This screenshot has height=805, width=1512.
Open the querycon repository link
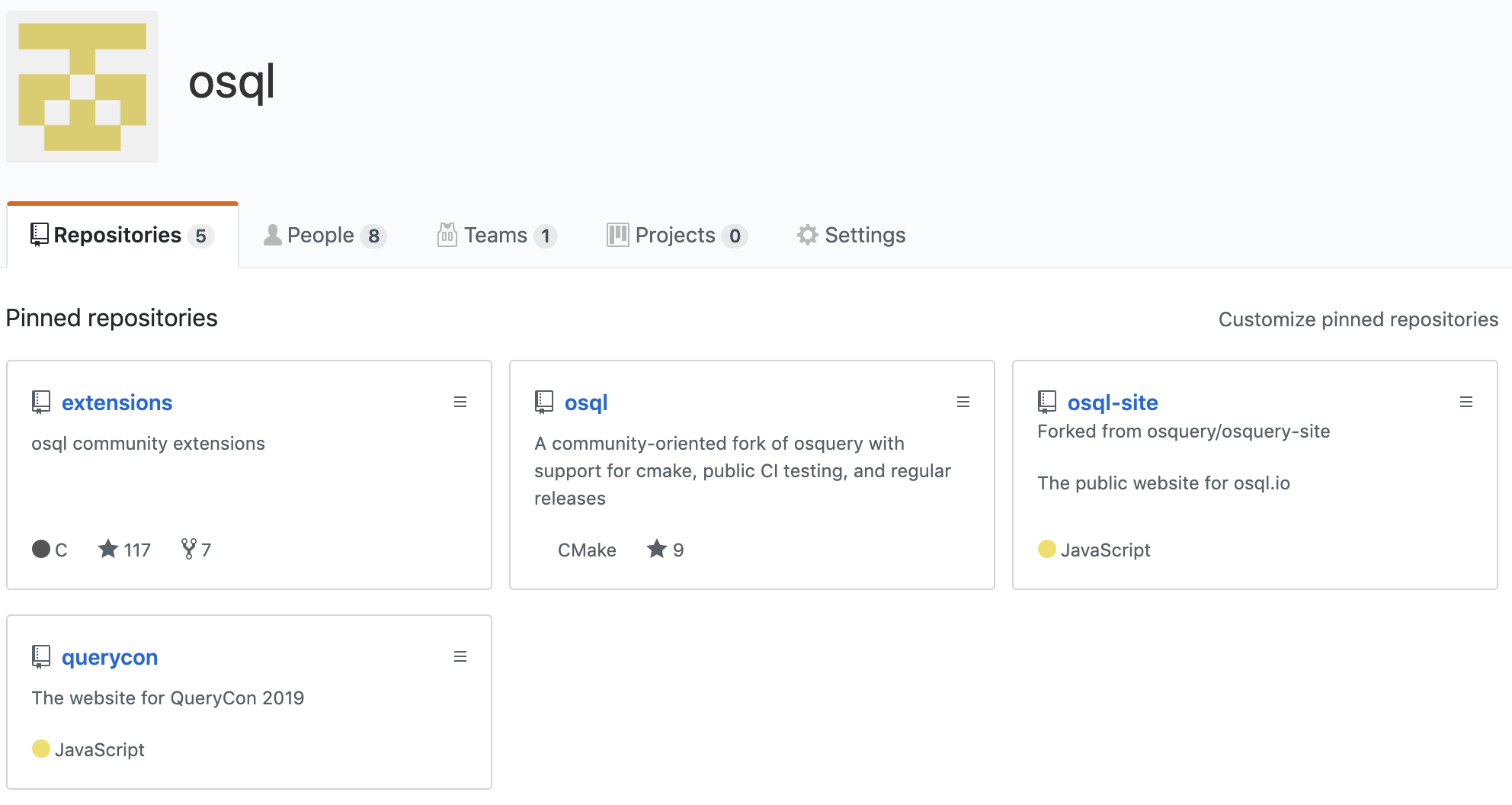110,657
